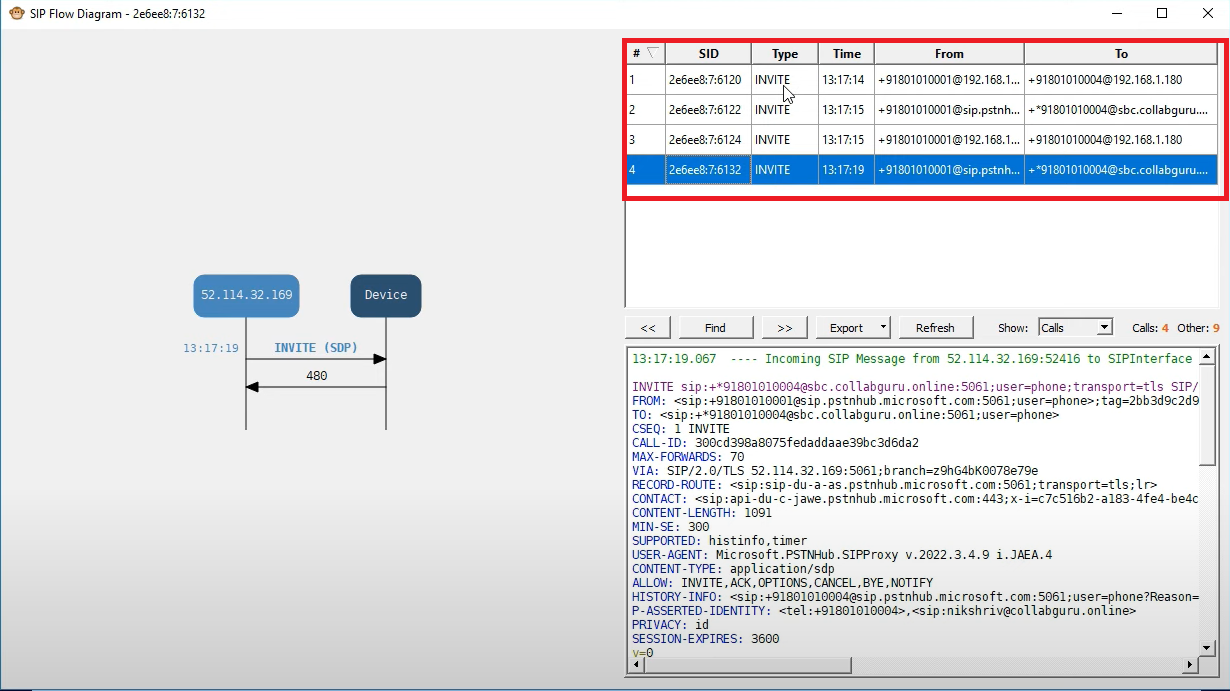1230x691 pixels.
Task: Sort table by SID column header
Action: point(708,54)
